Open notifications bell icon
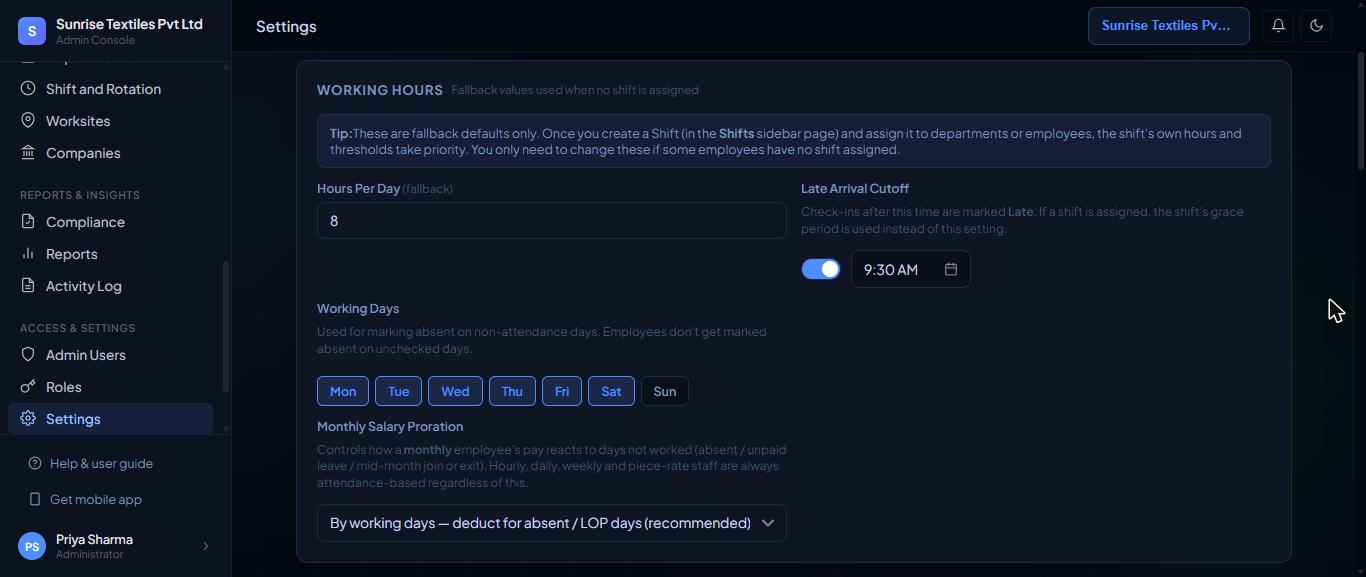The image size is (1366, 577). click(1278, 26)
